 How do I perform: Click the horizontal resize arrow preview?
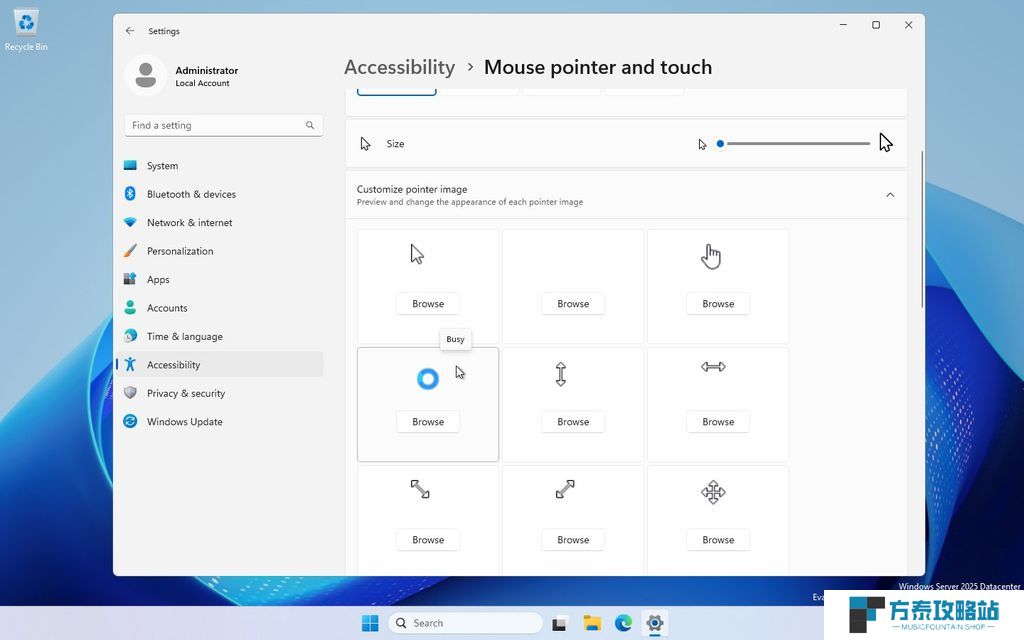point(713,367)
